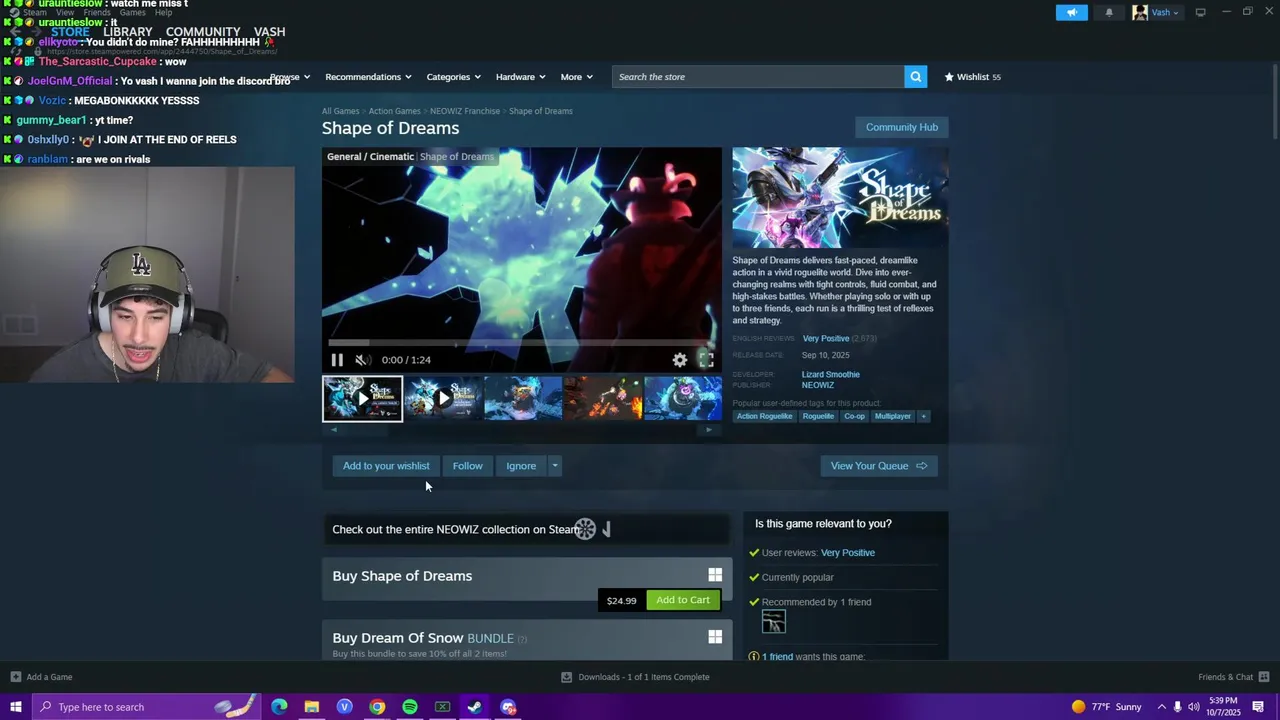Open the LIBRARY tab
The image size is (1280, 720).
(x=127, y=32)
